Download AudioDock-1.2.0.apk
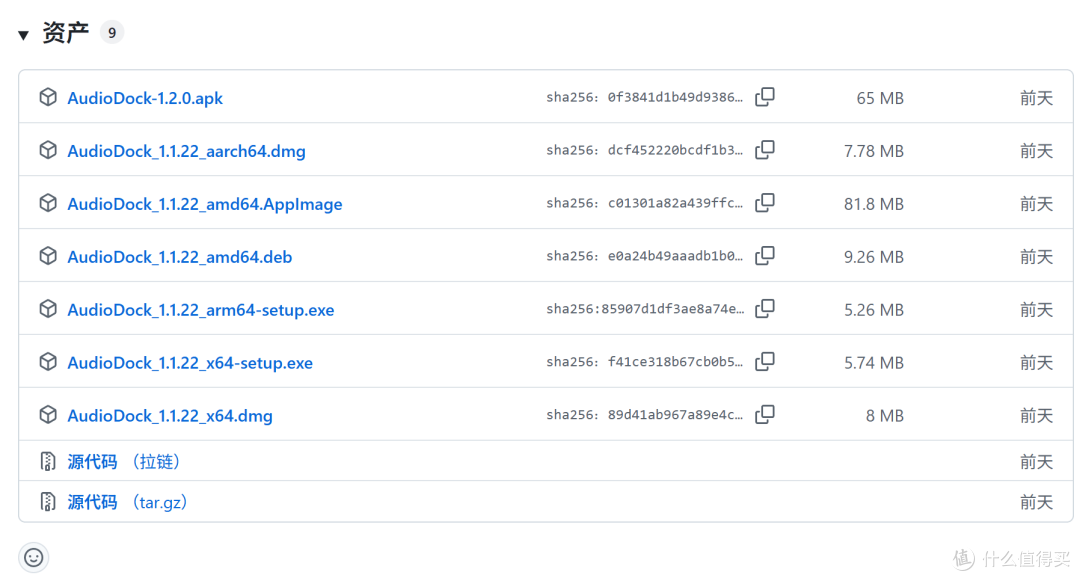This screenshot has height=581, width=1080. (145, 98)
